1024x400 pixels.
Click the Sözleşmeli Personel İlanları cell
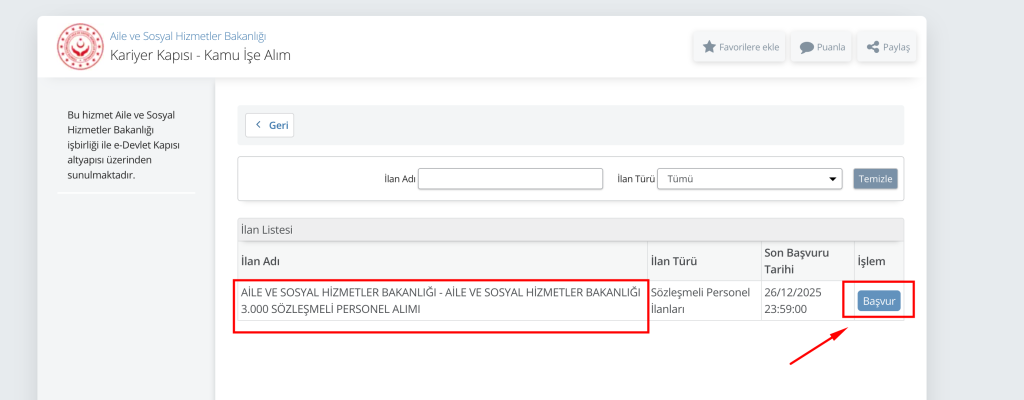point(705,301)
